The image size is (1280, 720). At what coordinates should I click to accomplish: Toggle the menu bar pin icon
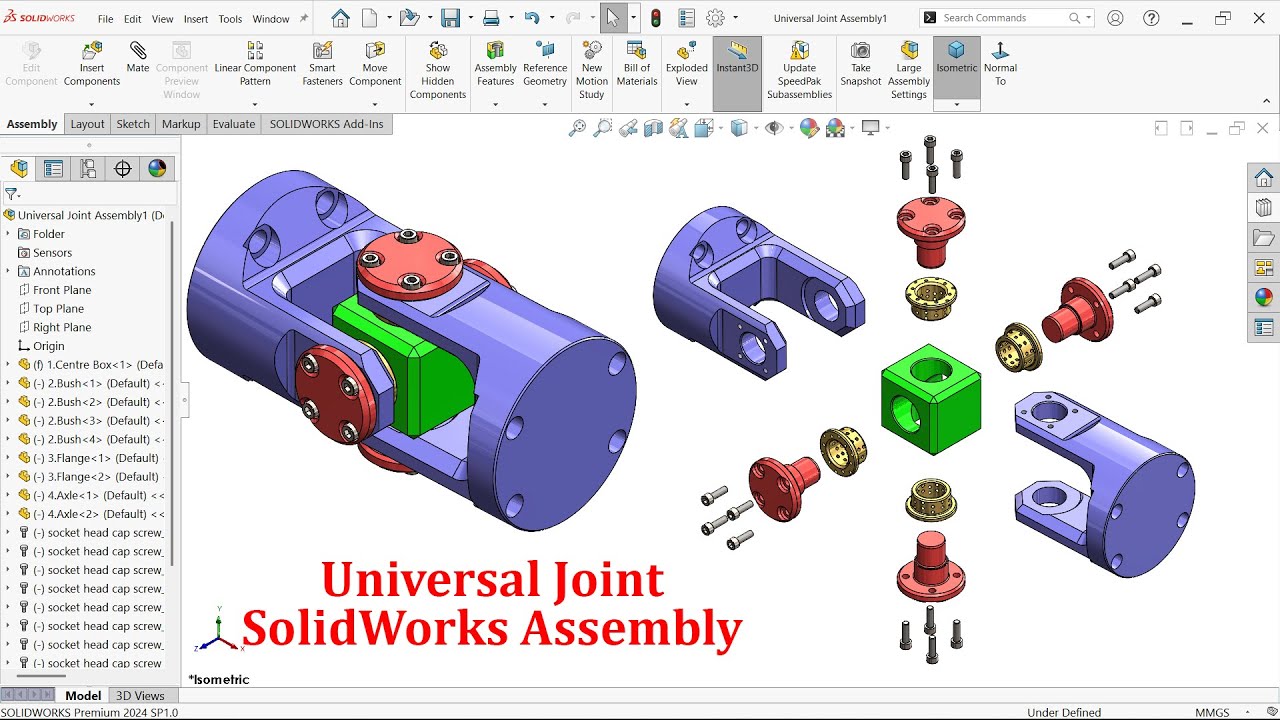(304, 18)
